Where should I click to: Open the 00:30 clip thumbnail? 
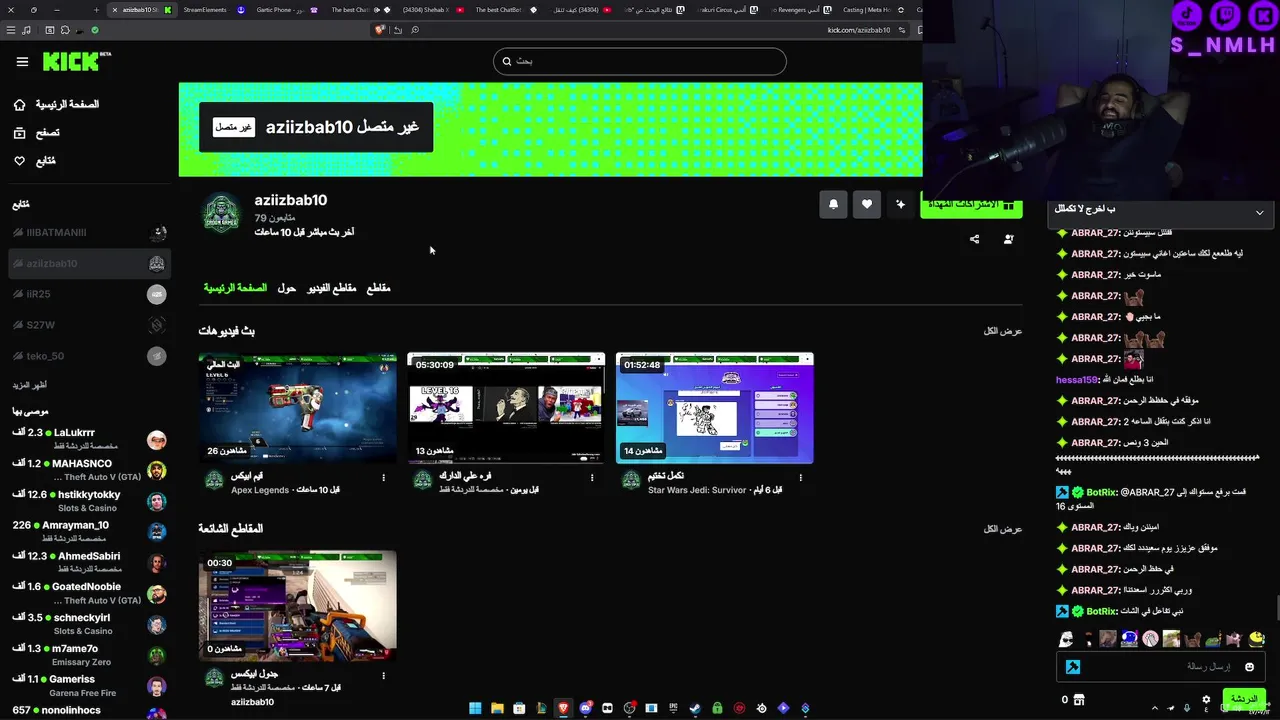[297, 606]
